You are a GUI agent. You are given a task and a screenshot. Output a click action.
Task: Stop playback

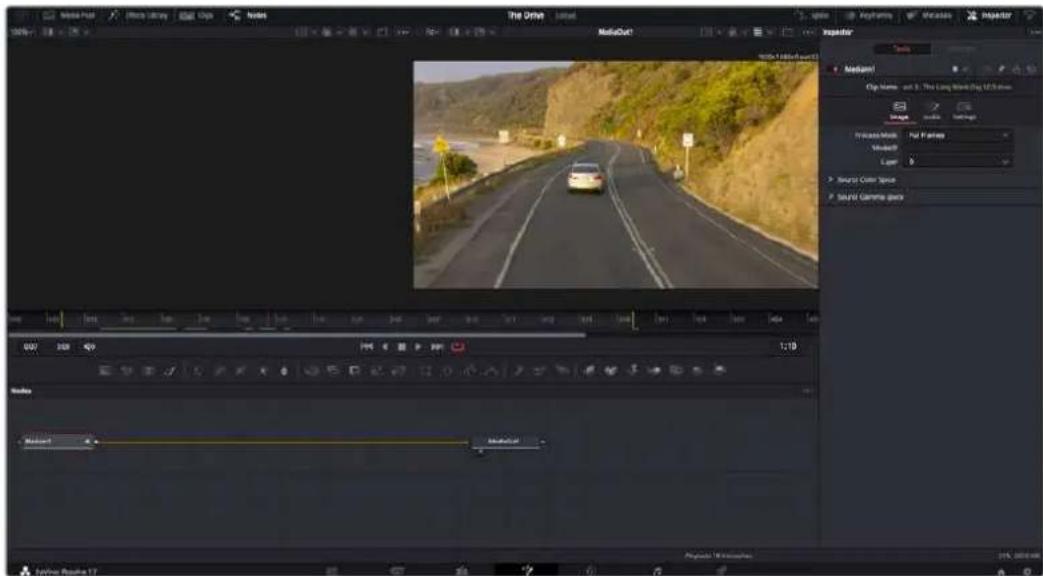[x=402, y=347]
